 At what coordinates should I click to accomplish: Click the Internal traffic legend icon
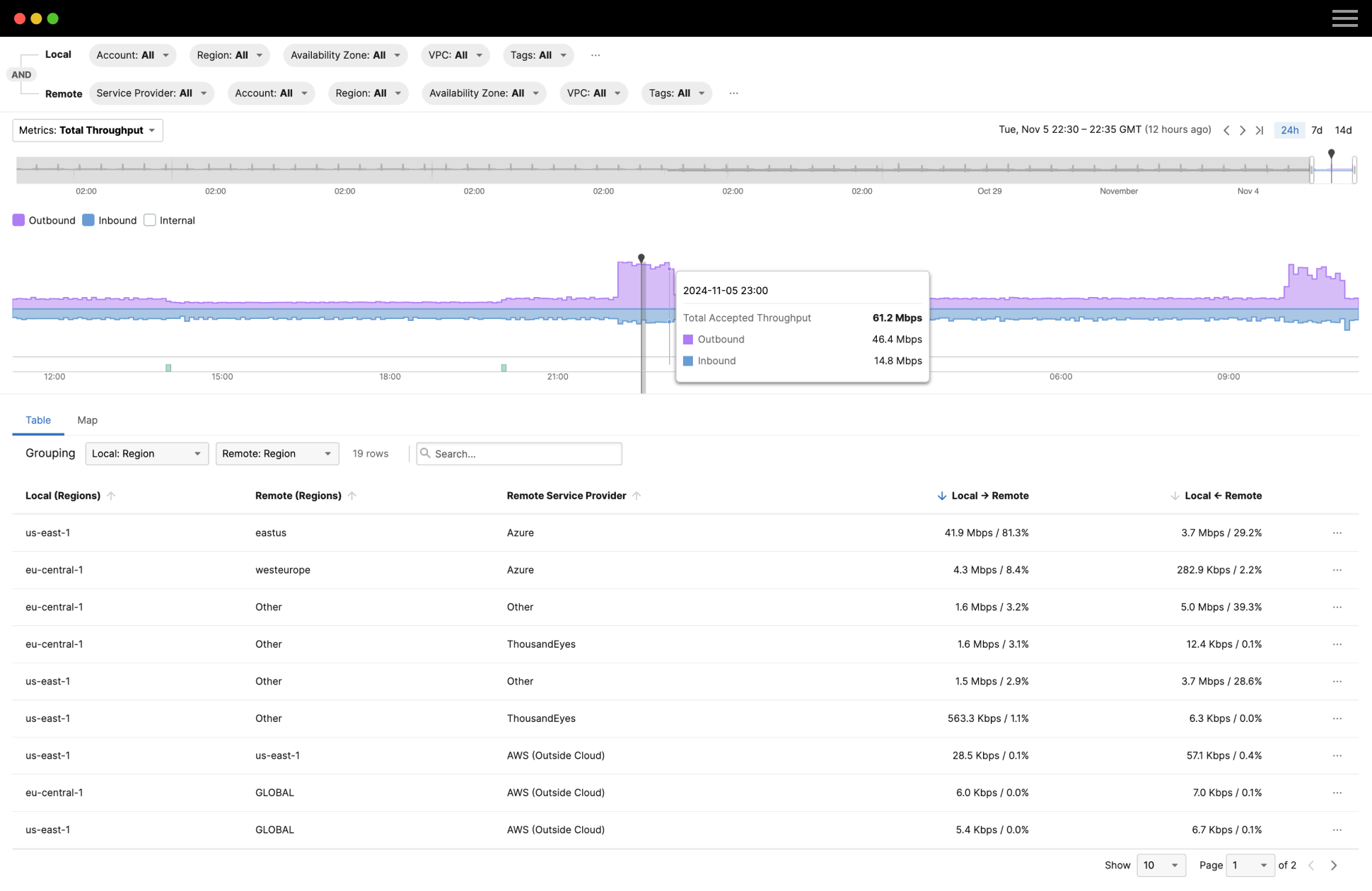tap(151, 220)
